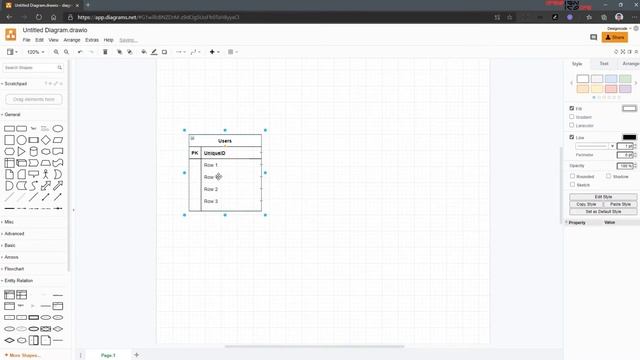This screenshot has width=640, height=360.
Task: Delete the selected shape with trash icon
Action: pos(105,52)
